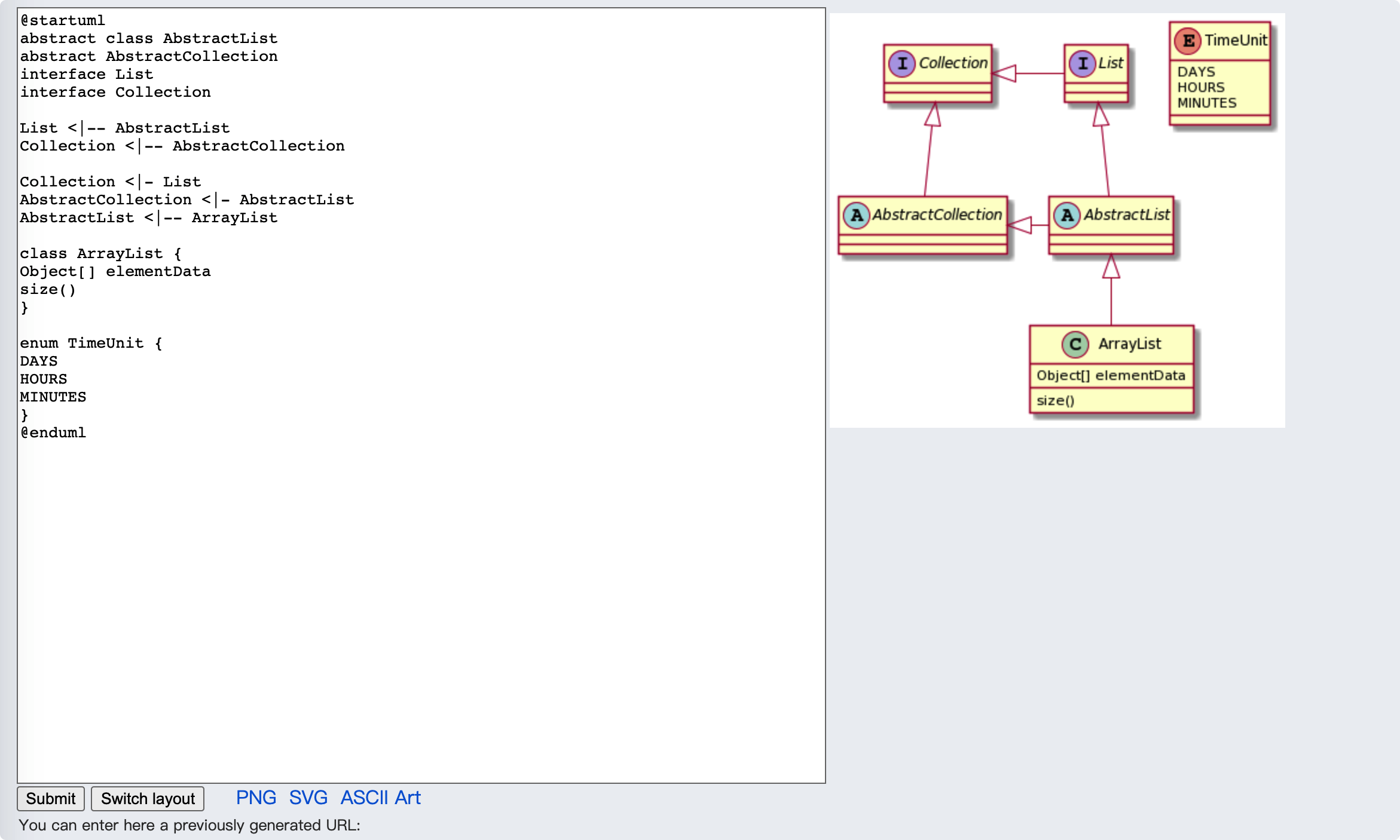Click the '@startuml' line in editor
This screenshot has width=1400, height=840.
(x=63, y=20)
